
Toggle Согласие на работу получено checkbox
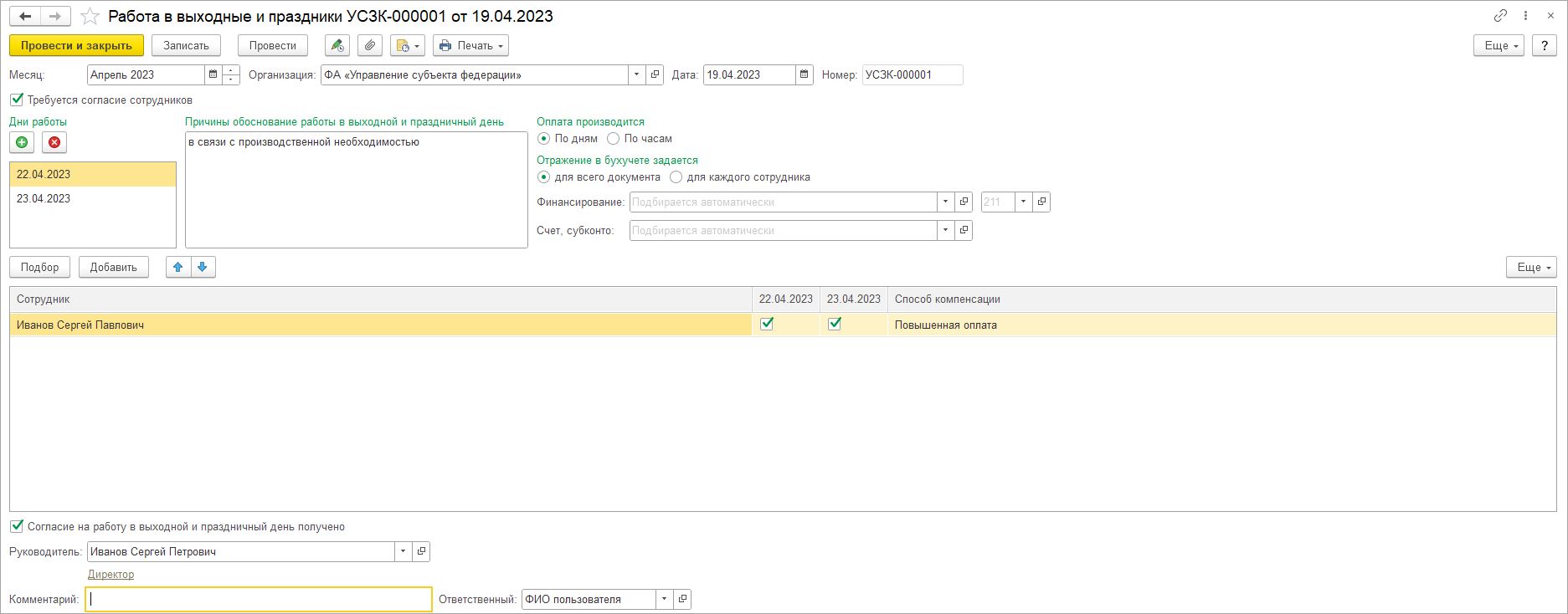tap(17, 526)
